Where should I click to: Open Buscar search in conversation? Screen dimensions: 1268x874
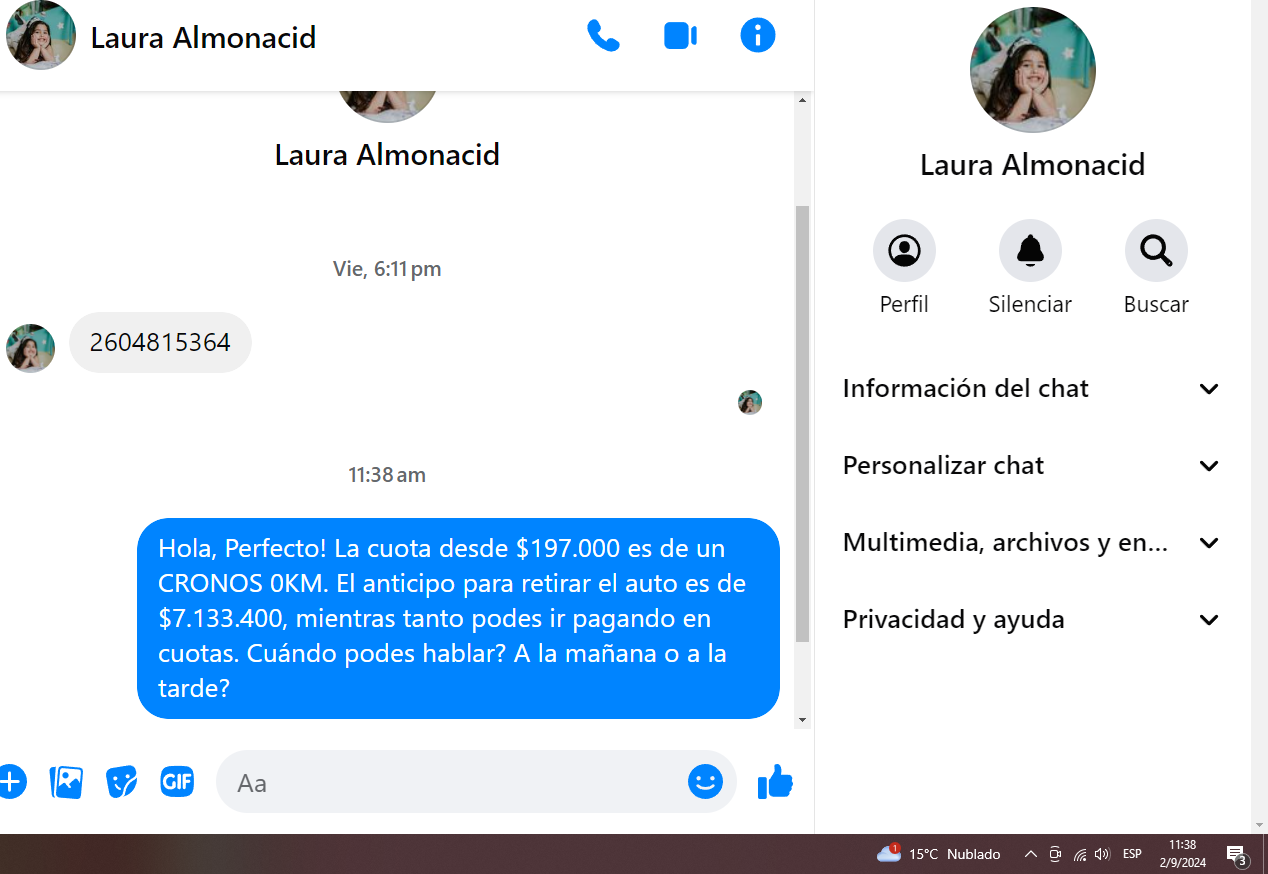[x=1156, y=250]
